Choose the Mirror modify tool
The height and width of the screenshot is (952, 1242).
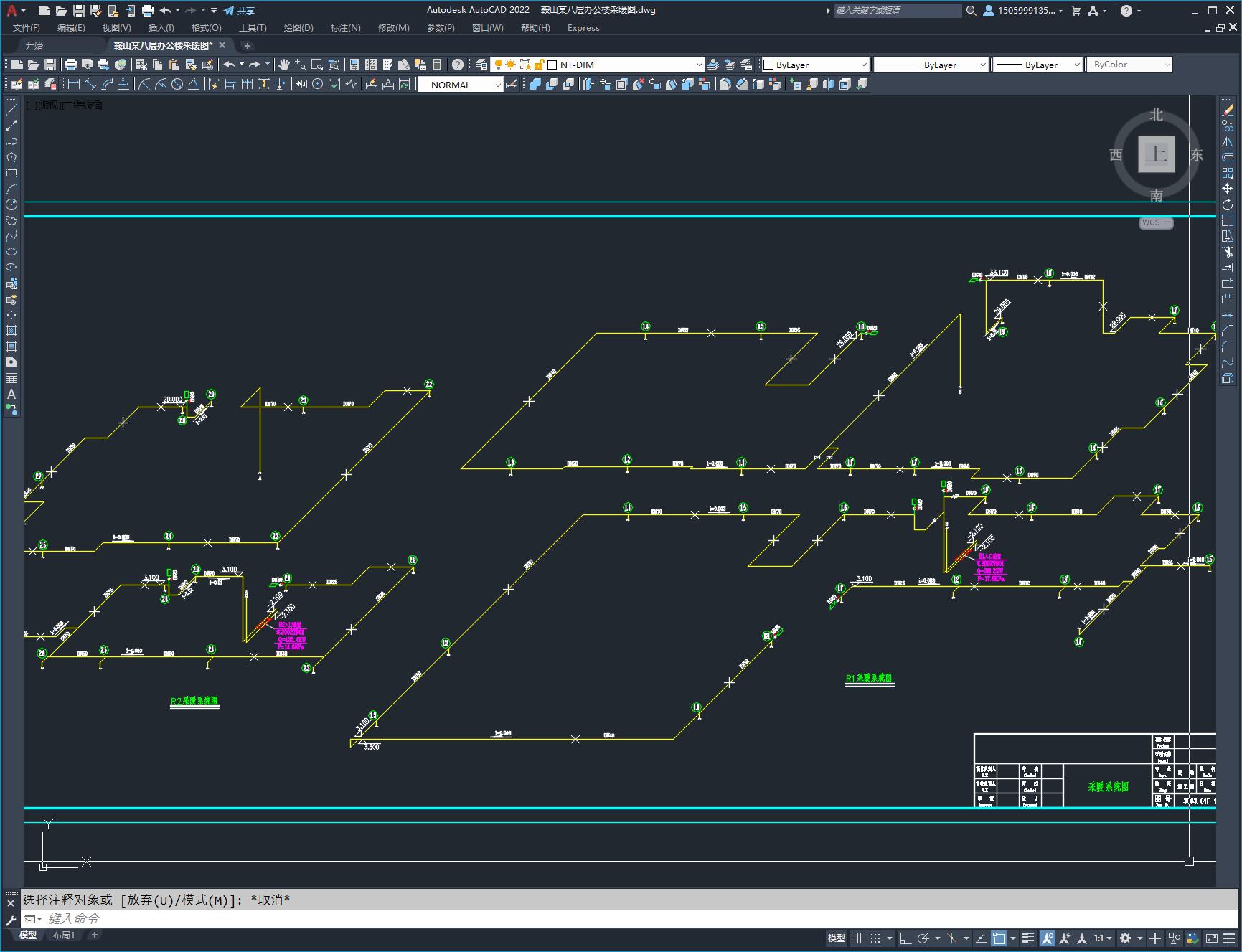[1228, 141]
